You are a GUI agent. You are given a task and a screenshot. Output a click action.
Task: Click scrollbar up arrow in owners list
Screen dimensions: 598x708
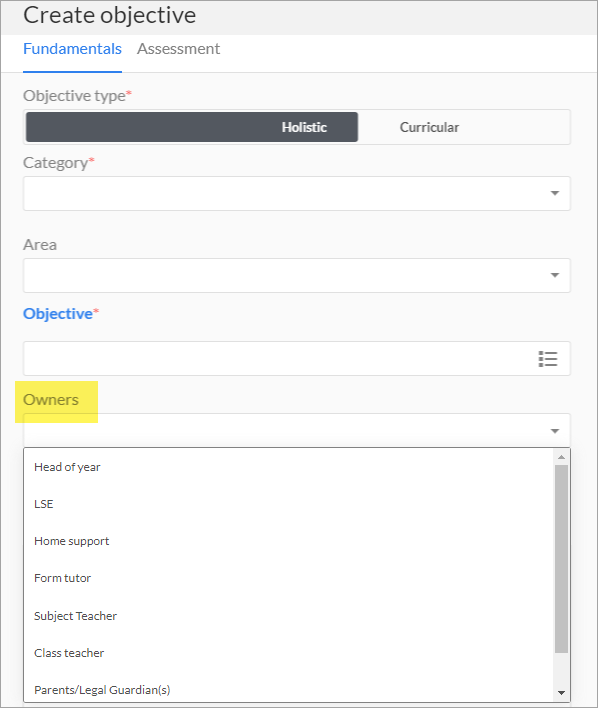(561, 457)
